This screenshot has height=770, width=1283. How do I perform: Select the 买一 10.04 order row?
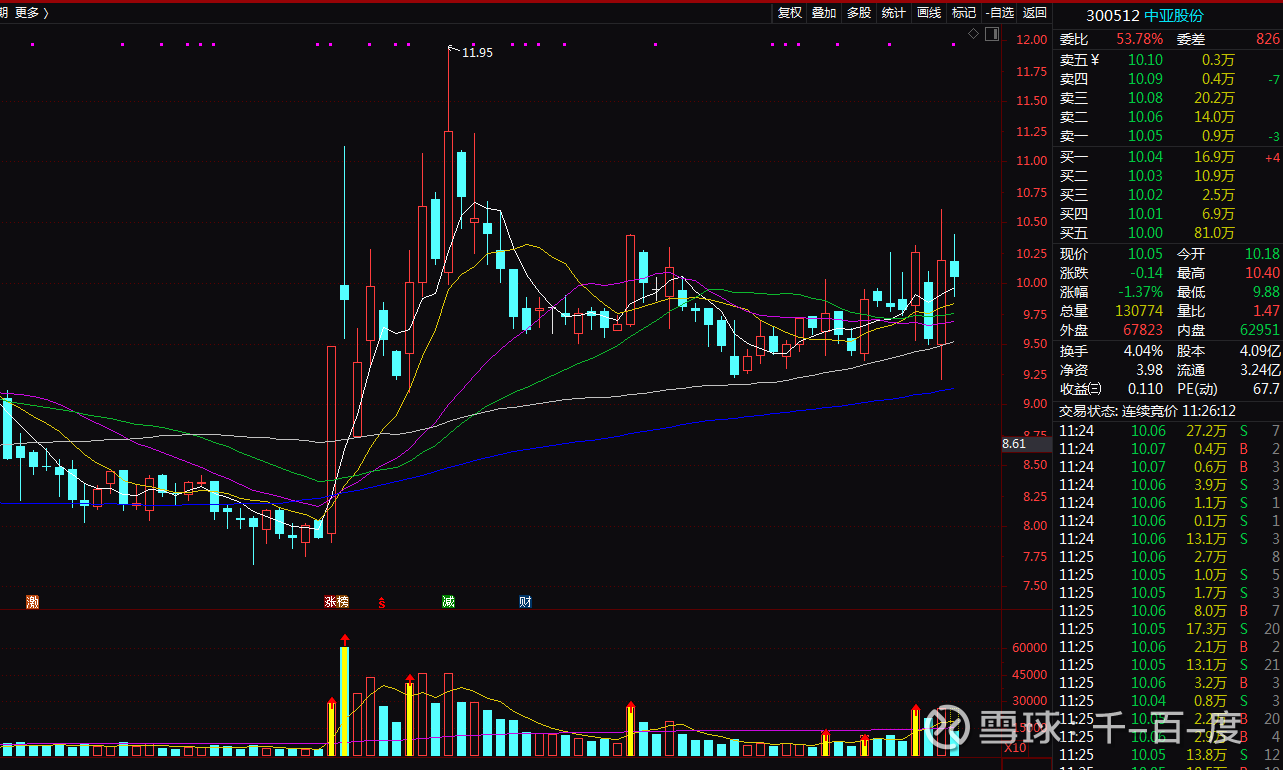1168,157
